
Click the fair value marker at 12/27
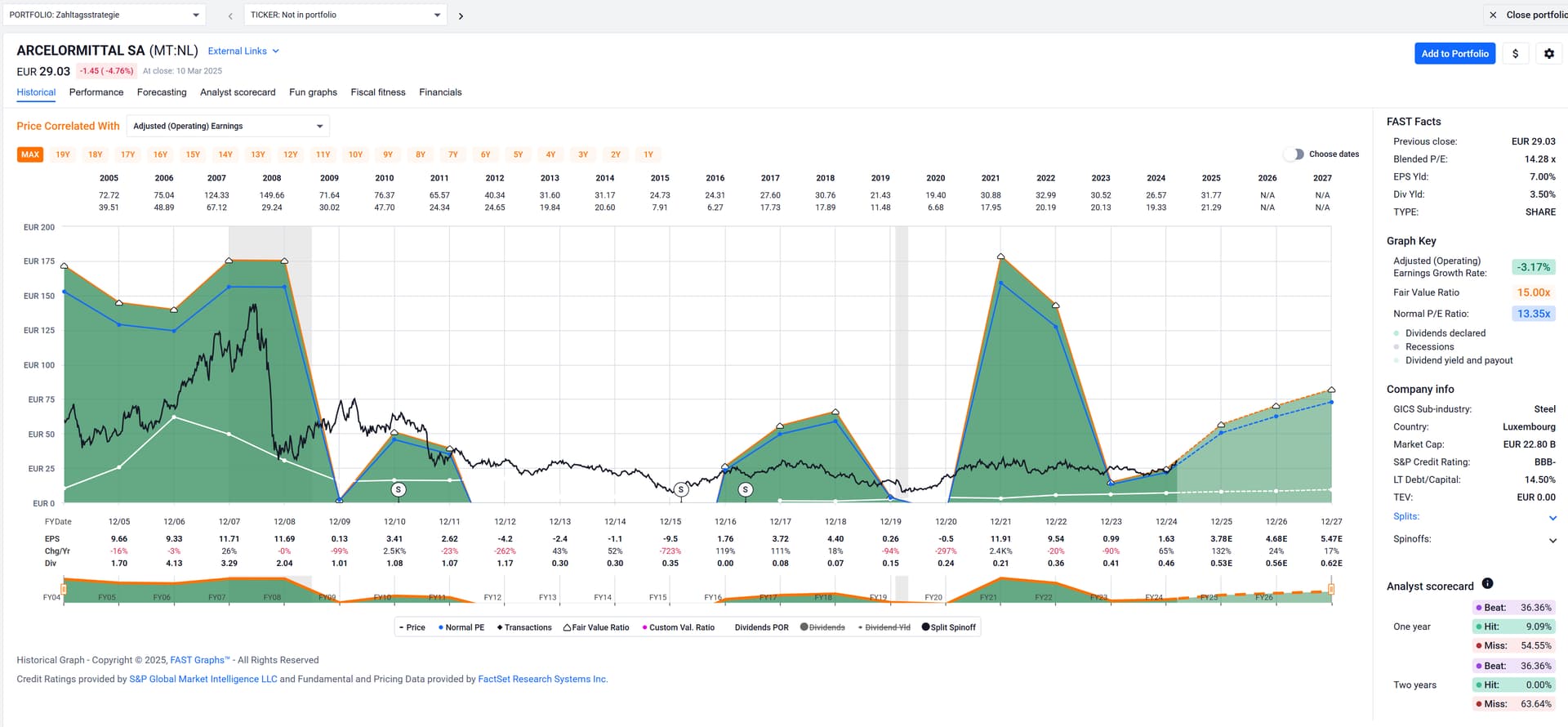pyautogui.click(x=1331, y=390)
